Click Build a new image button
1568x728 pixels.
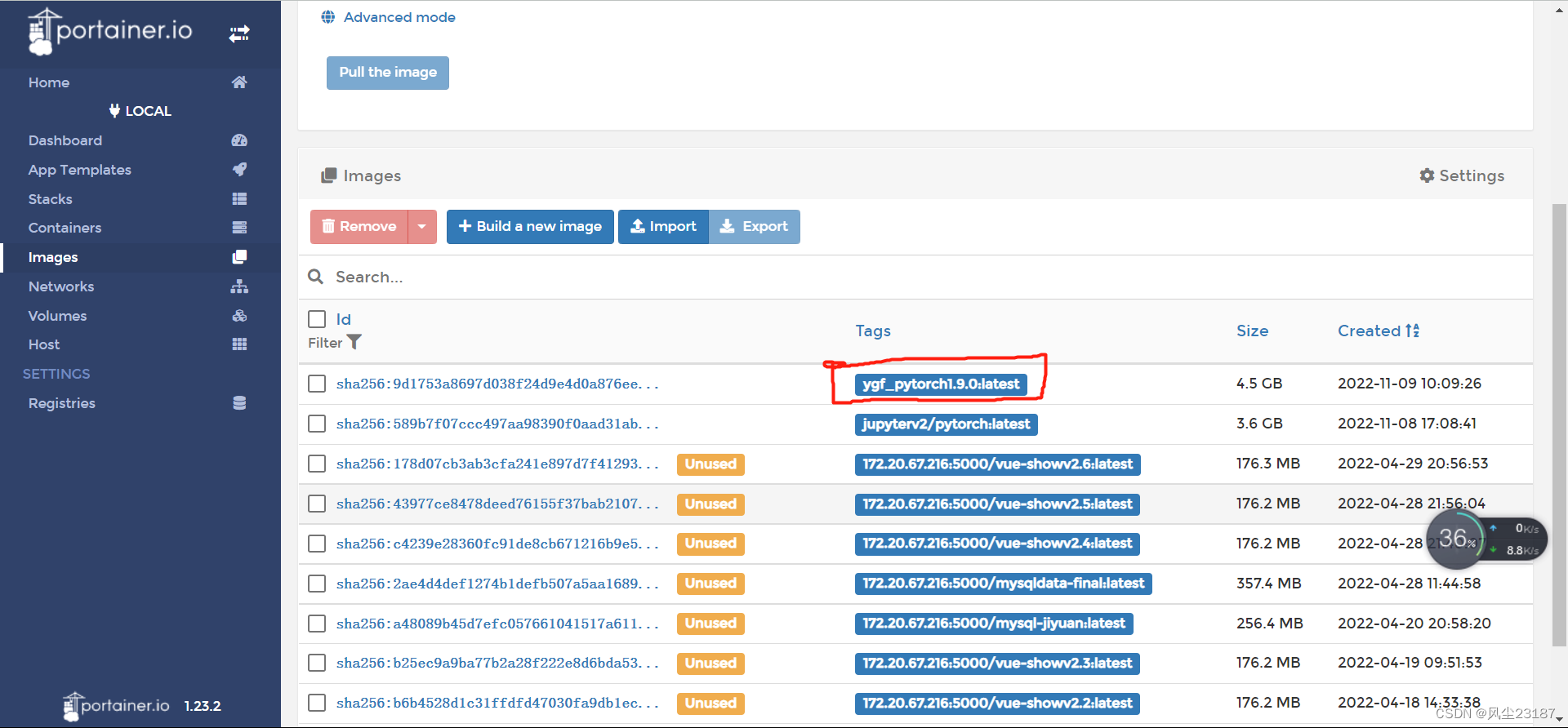click(530, 227)
